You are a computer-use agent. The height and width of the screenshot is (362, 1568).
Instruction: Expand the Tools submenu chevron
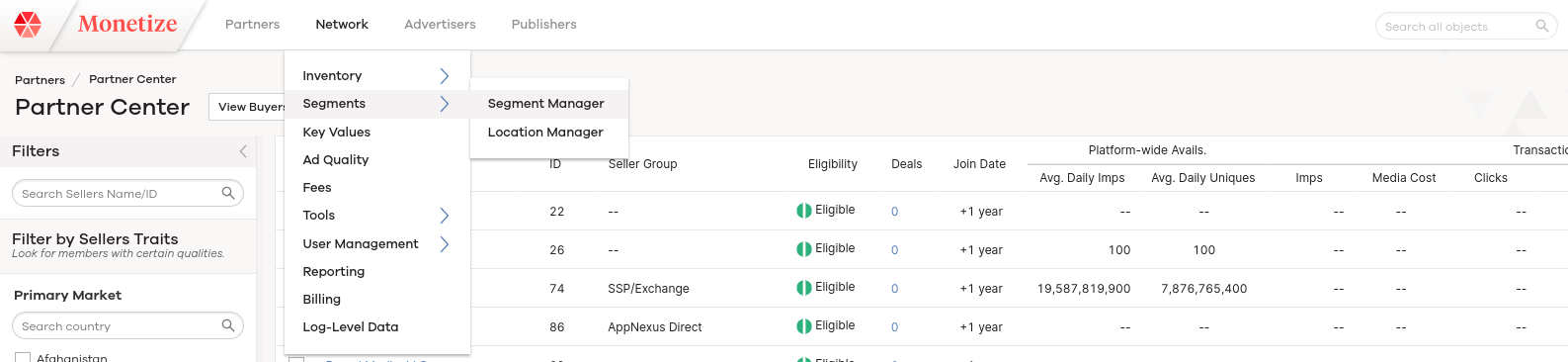click(445, 216)
